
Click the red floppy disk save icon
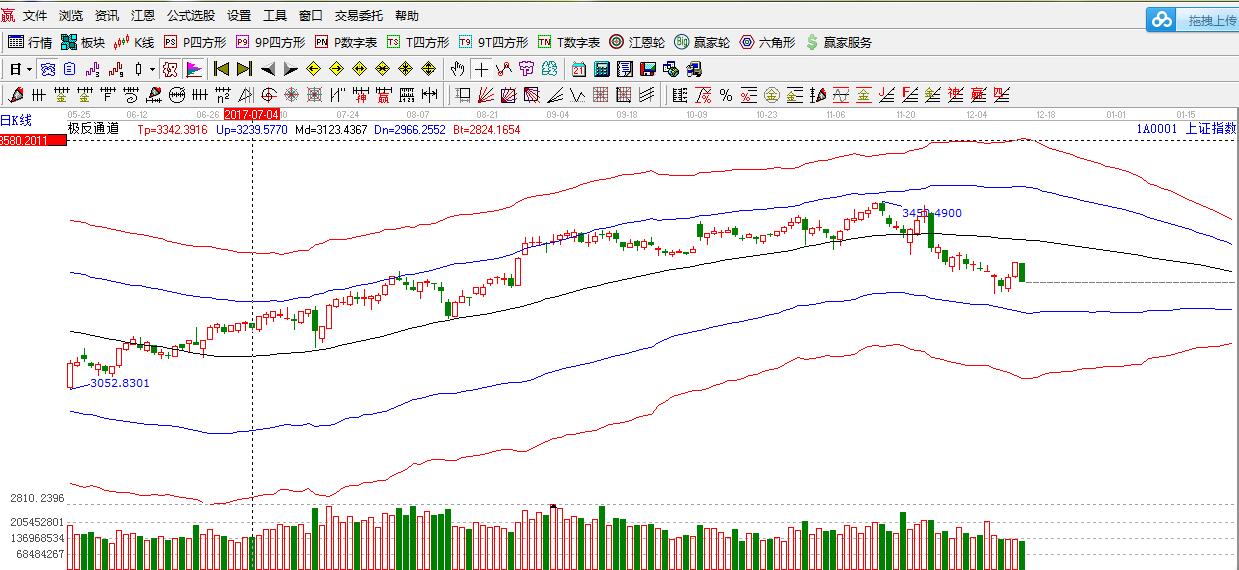pyautogui.click(x=647, y=69)
